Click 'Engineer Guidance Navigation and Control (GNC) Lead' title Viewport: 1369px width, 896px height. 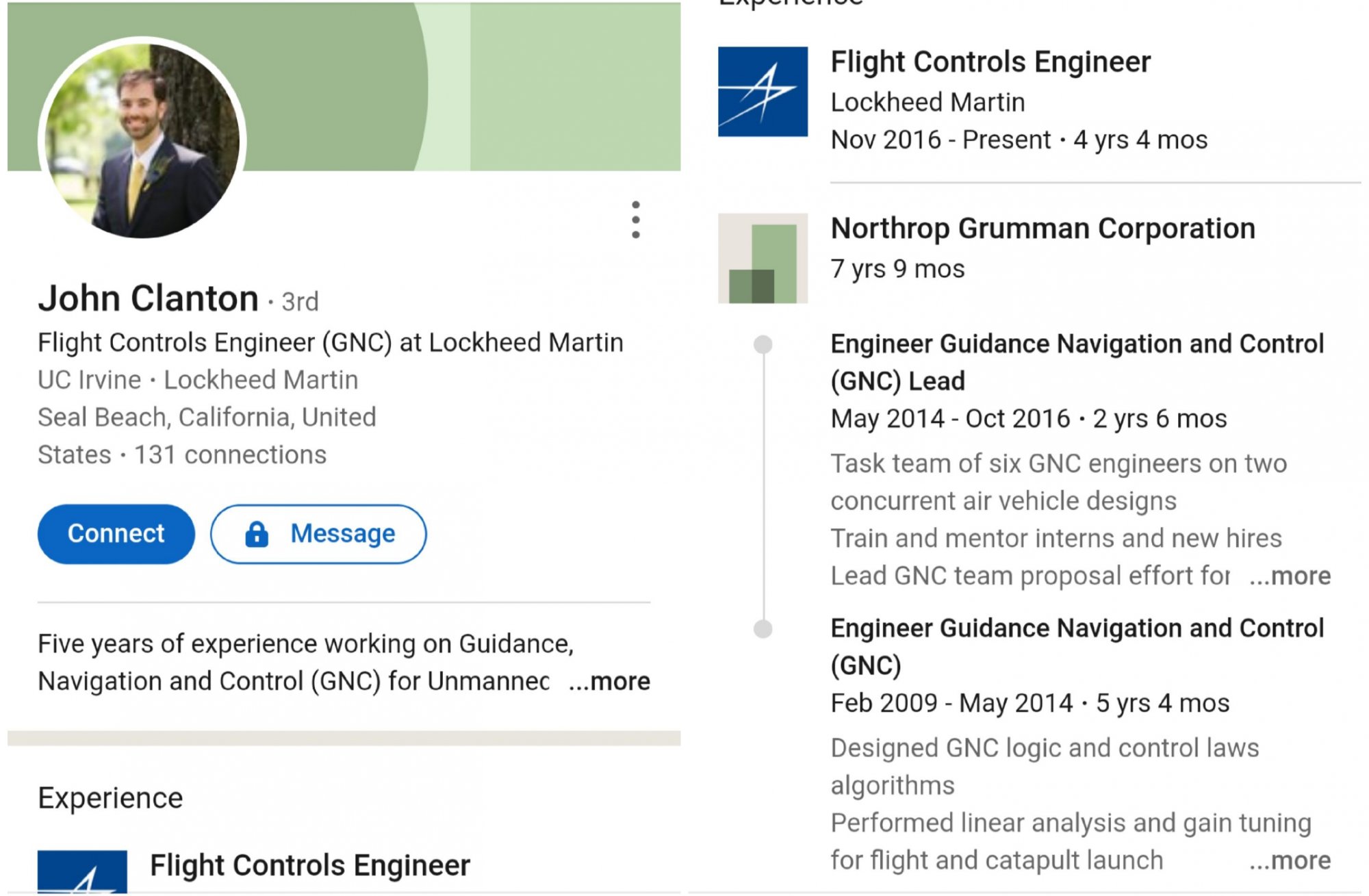pyautogui.click(x=1077, y=362)
